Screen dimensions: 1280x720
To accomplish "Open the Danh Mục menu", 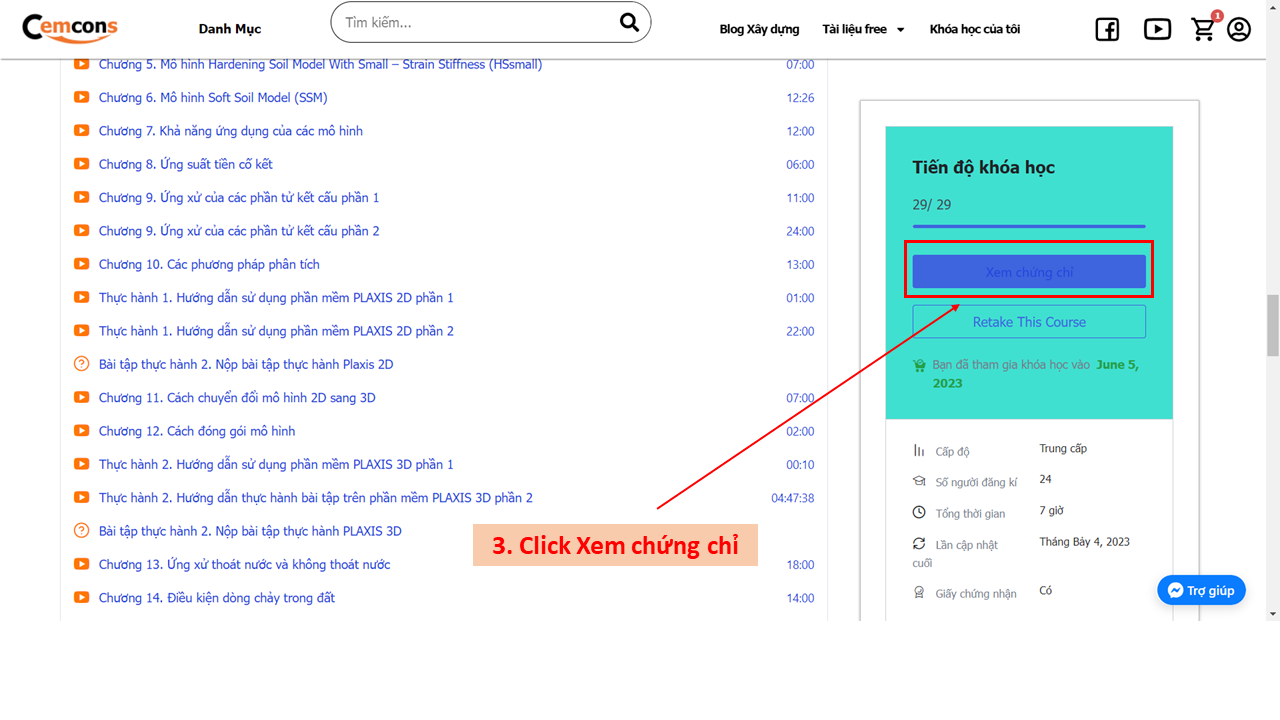I will (x=230, y=29).
